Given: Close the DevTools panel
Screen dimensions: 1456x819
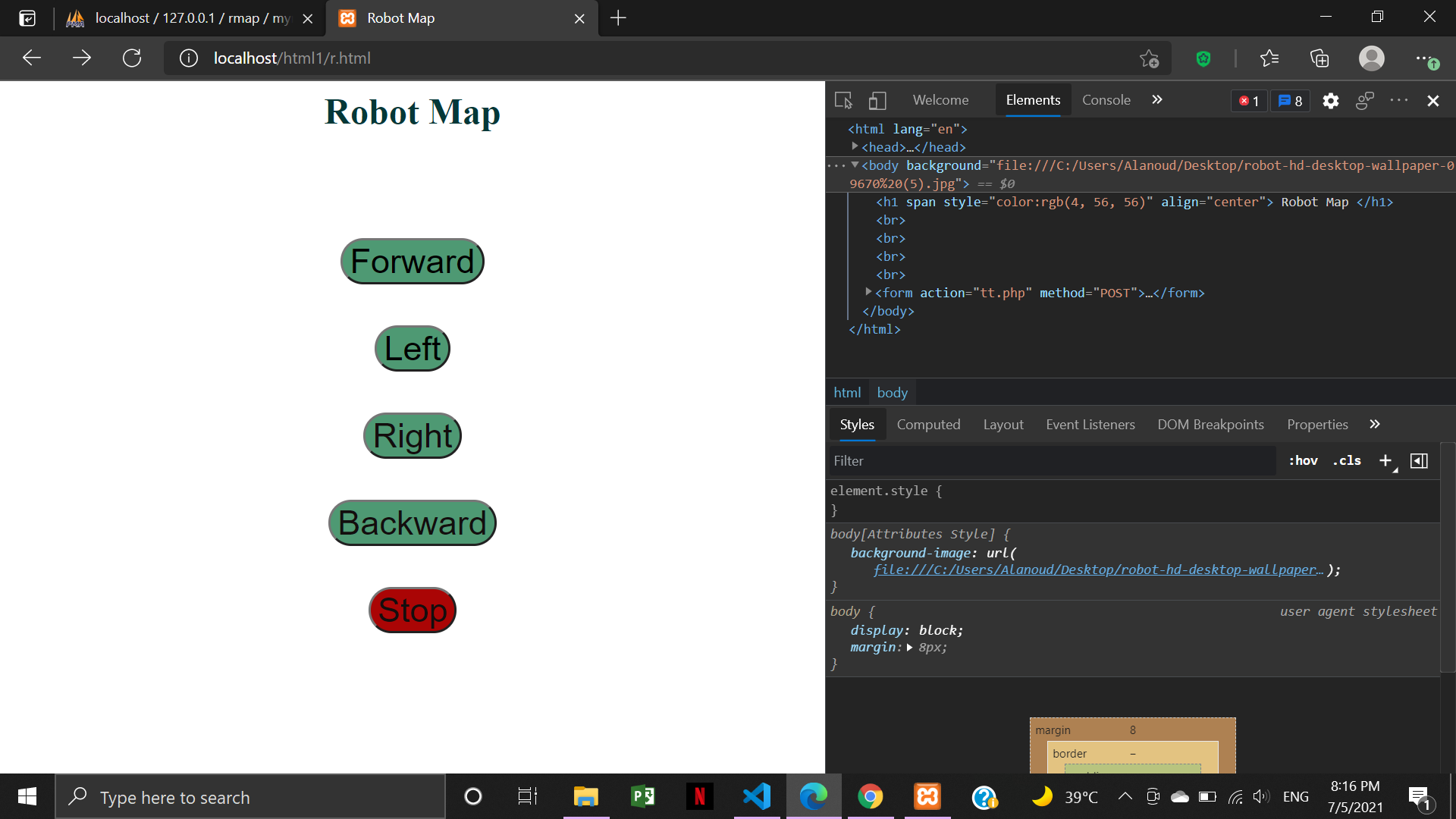Looking at the screenshot, I should click(x=1433, y=101).
